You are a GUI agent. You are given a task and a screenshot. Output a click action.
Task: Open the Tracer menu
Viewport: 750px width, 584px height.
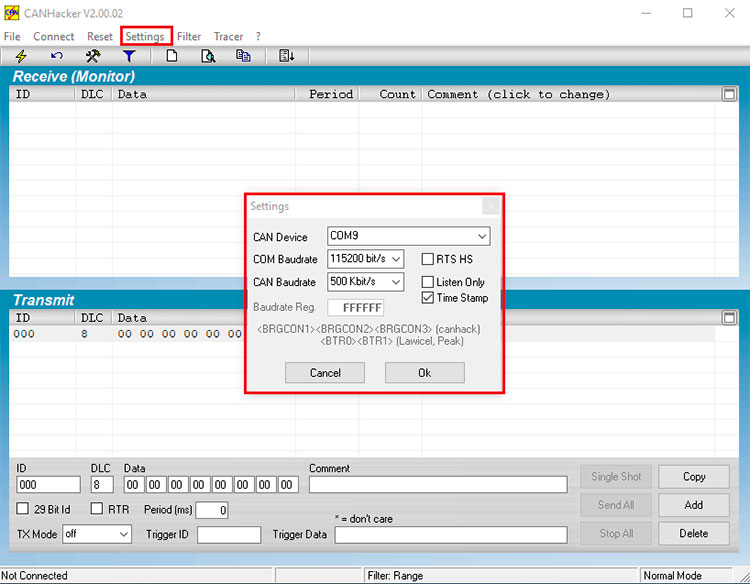click(x=228, y=36)
